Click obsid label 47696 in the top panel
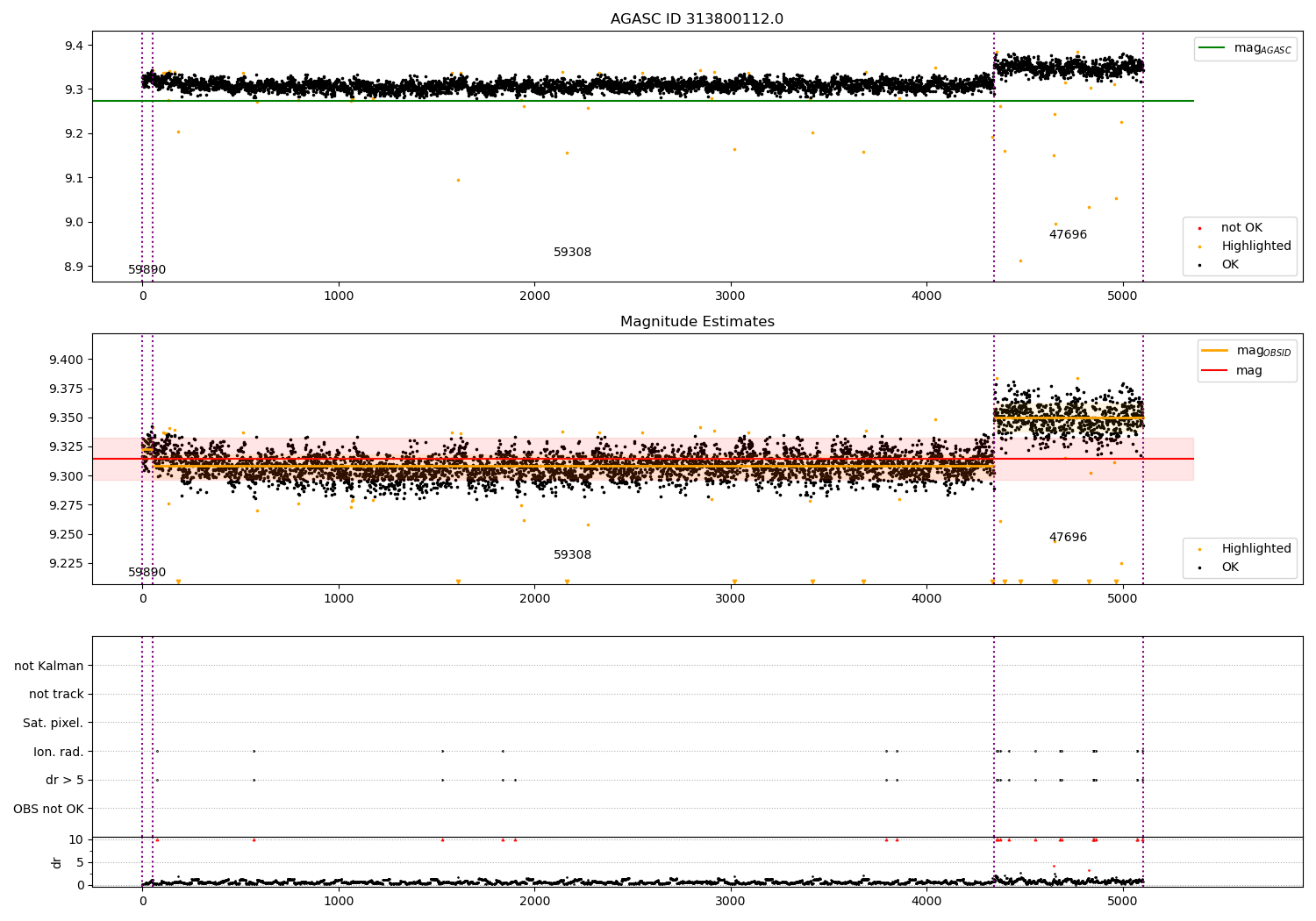Screen dimensions: 1316x921 pos(1068,235)
